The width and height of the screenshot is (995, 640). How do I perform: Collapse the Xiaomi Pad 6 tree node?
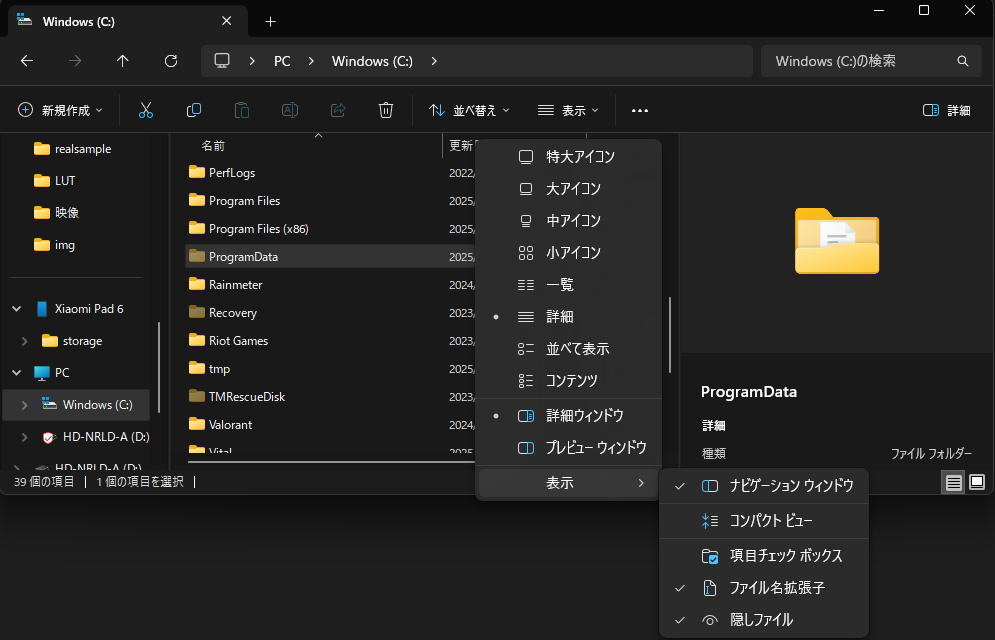(17, 309)
